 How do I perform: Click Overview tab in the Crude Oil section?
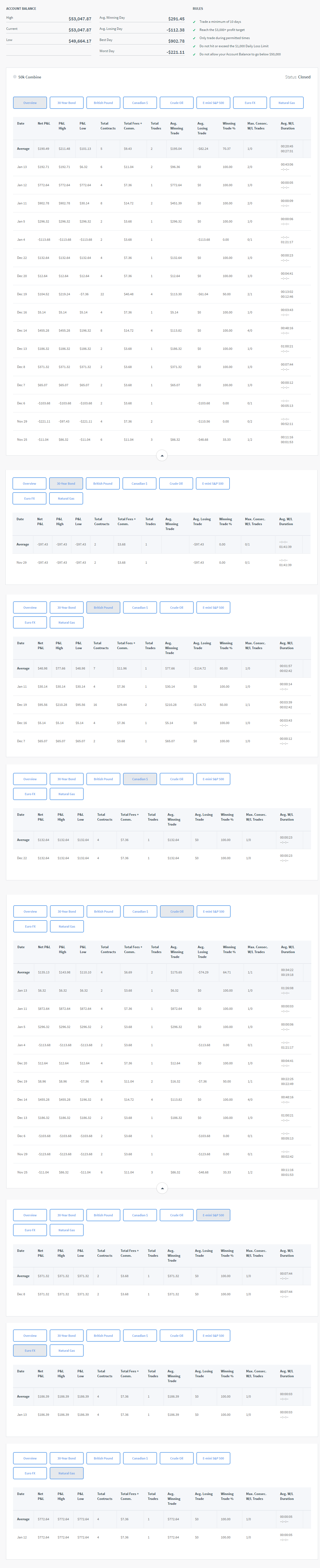[x=30, y=912]
